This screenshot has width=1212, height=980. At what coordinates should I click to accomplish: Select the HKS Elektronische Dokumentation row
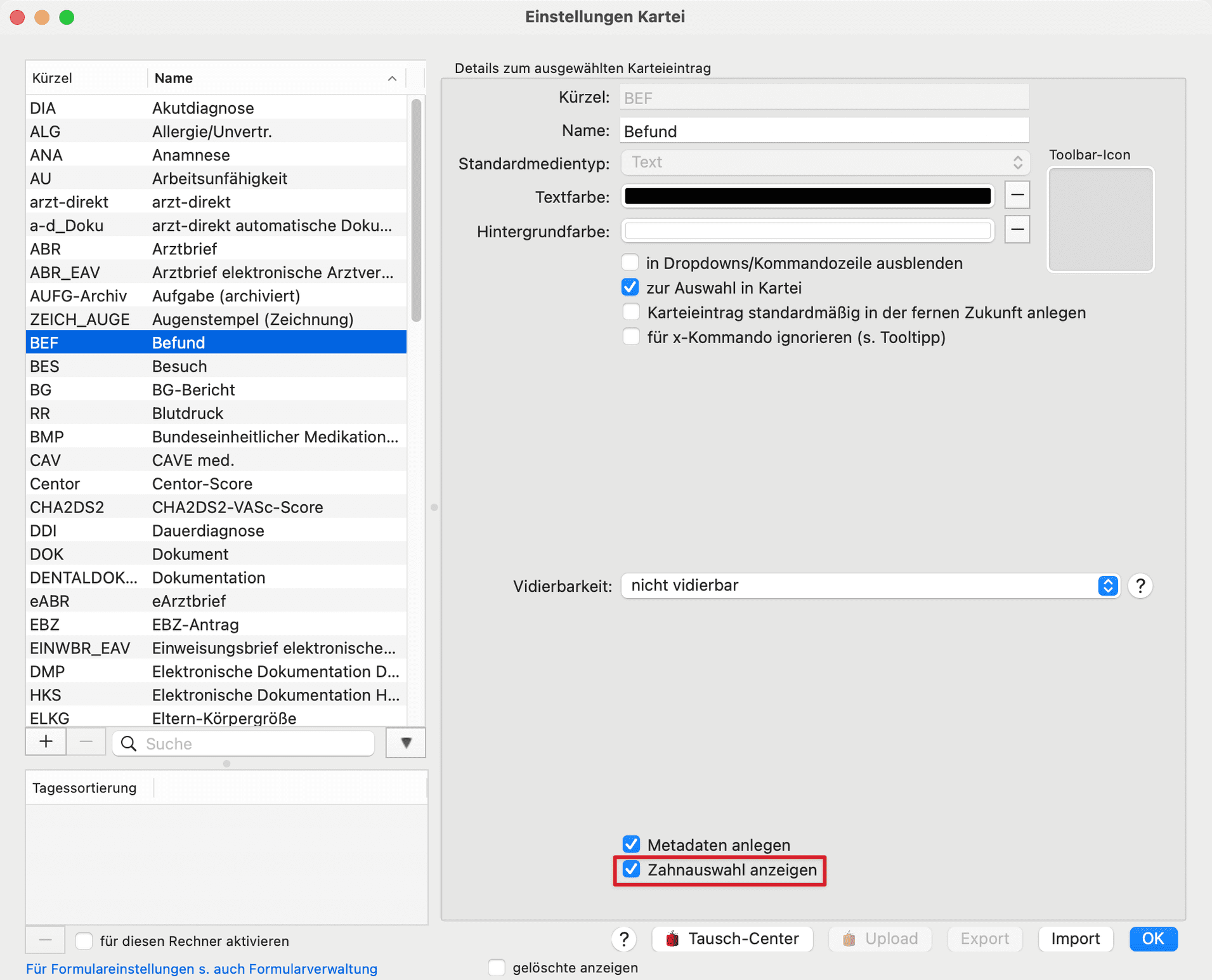(x=216, y=695)
